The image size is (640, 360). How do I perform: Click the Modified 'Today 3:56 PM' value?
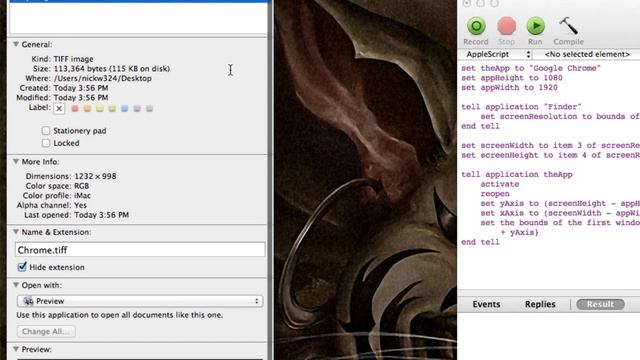81,98
